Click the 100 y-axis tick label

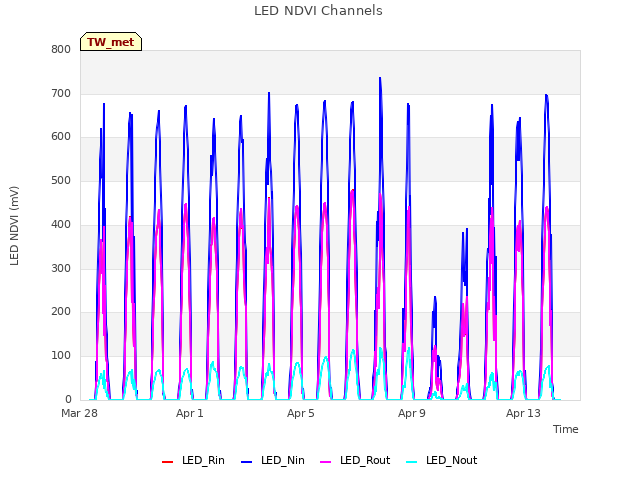[x=61, y=356]
